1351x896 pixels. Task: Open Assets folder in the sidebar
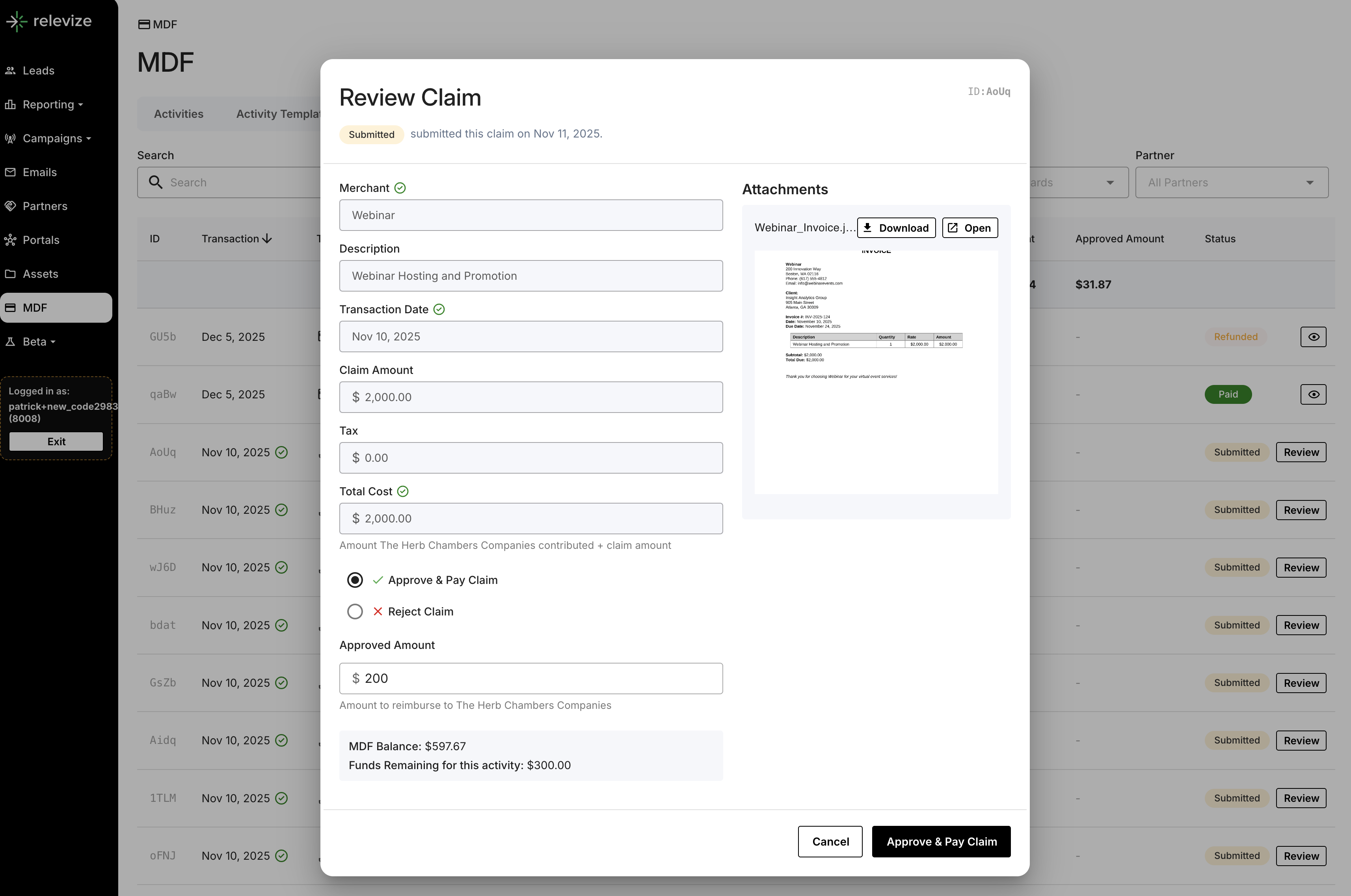(x=40, y=274)
